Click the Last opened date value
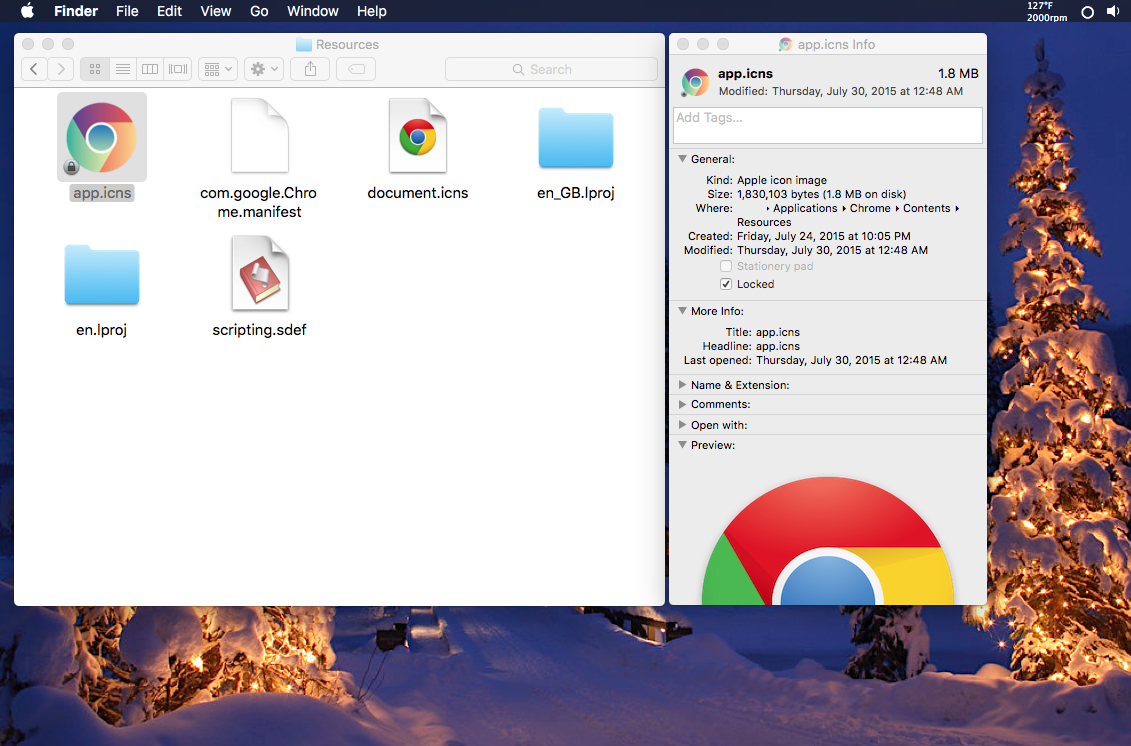 (x=851, y=360)
